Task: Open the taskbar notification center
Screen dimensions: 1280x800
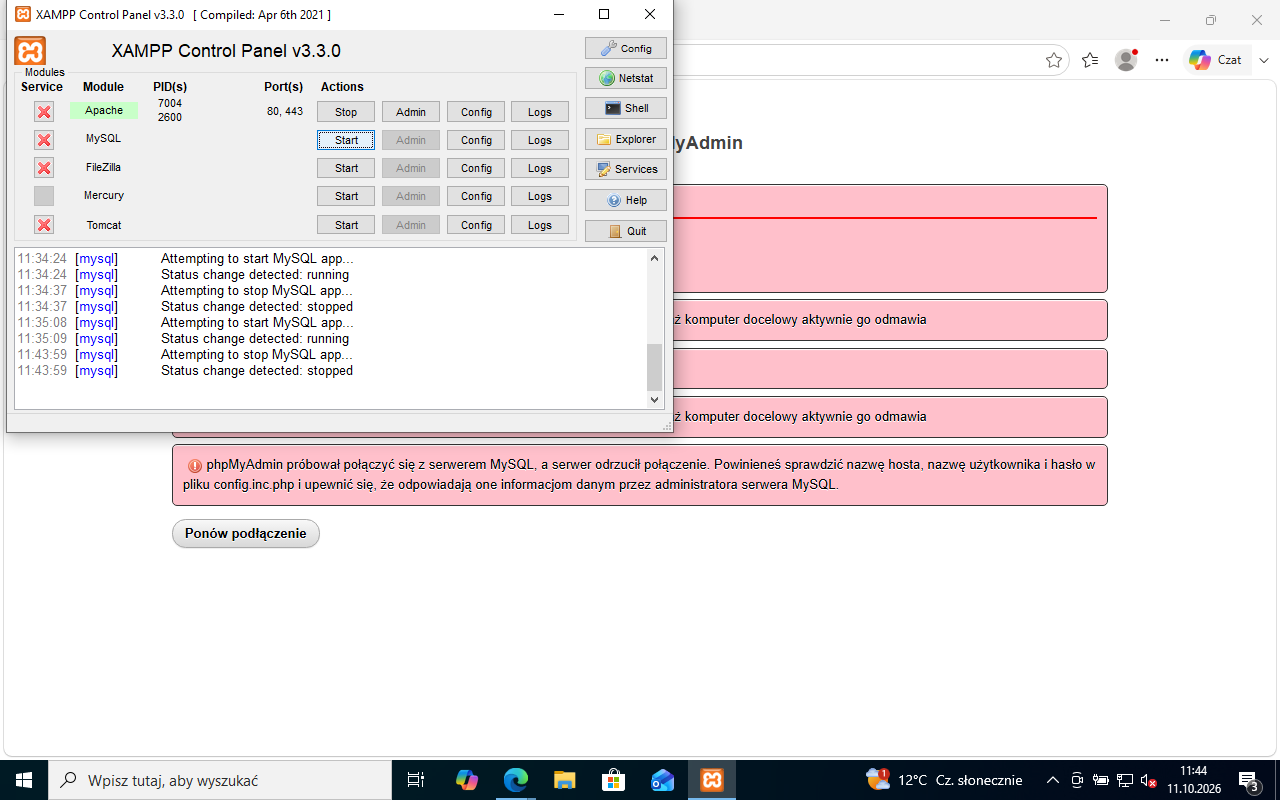Action: [1249, 780]
